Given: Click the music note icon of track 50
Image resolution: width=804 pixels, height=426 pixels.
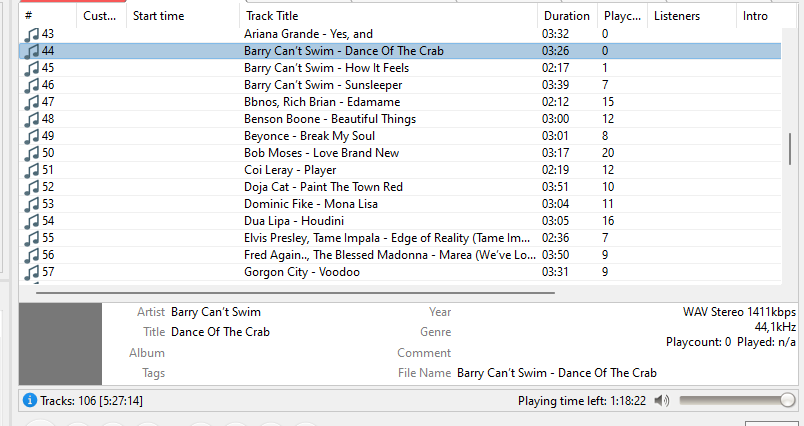Looking at the screenshot, I should click(x=32, y=154).
